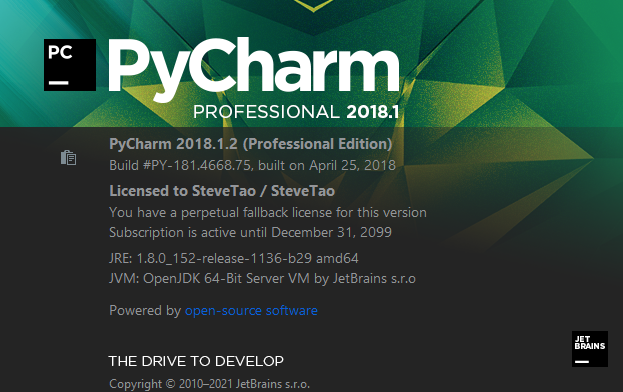This screenshot has width=623, height=392.
Task: Click the December 31, 2099 expiry date
Action: [x=331, y=232]
